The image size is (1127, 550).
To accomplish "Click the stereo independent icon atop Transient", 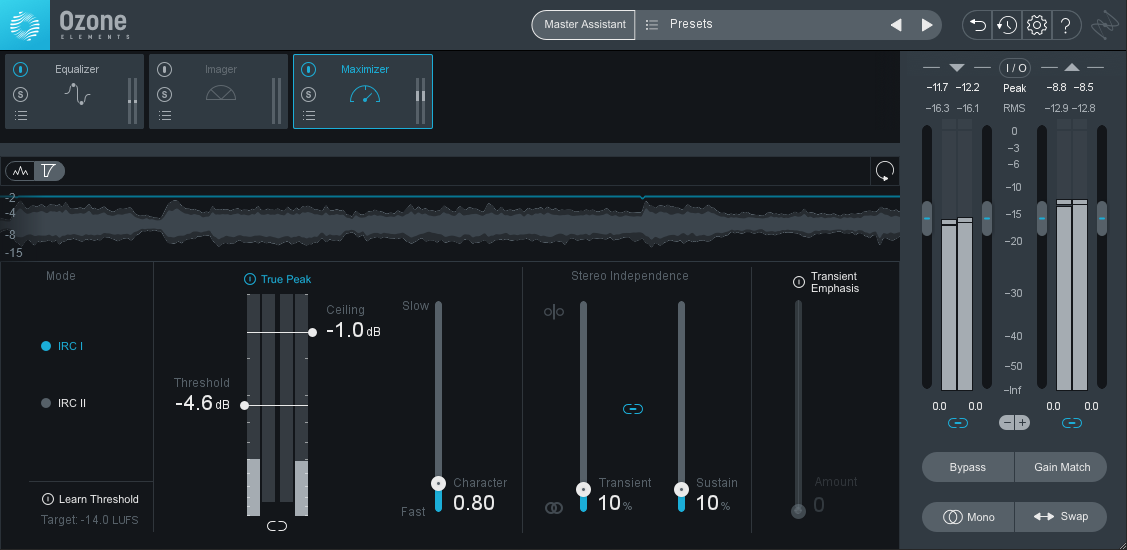I will [554, 312].
